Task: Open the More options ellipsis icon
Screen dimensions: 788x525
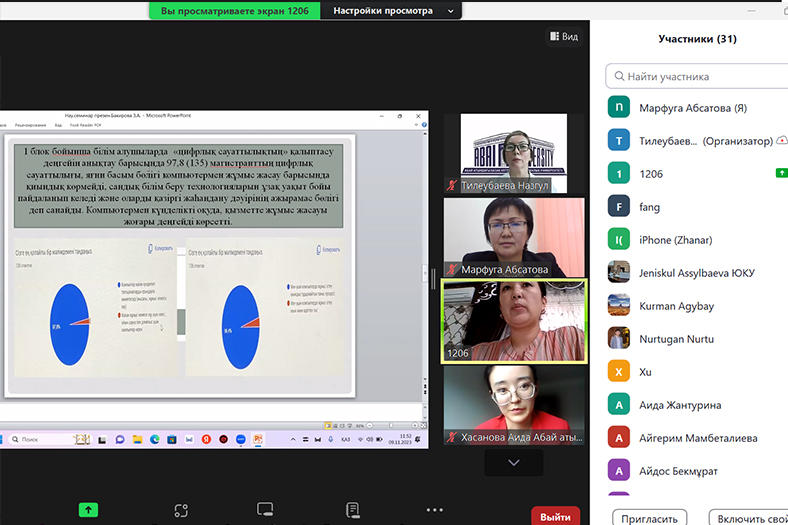Action: (434, 510)
